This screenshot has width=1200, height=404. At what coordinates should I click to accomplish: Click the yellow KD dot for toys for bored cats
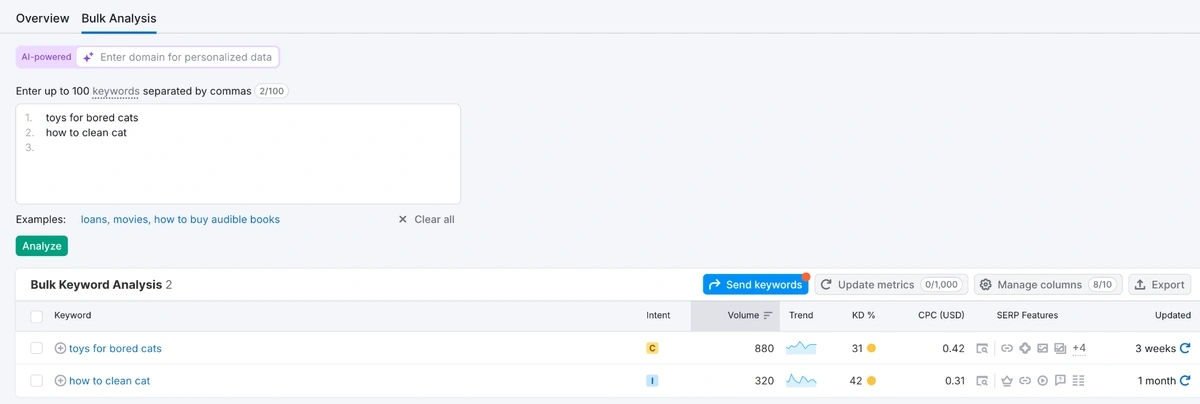tap(871, 348)
